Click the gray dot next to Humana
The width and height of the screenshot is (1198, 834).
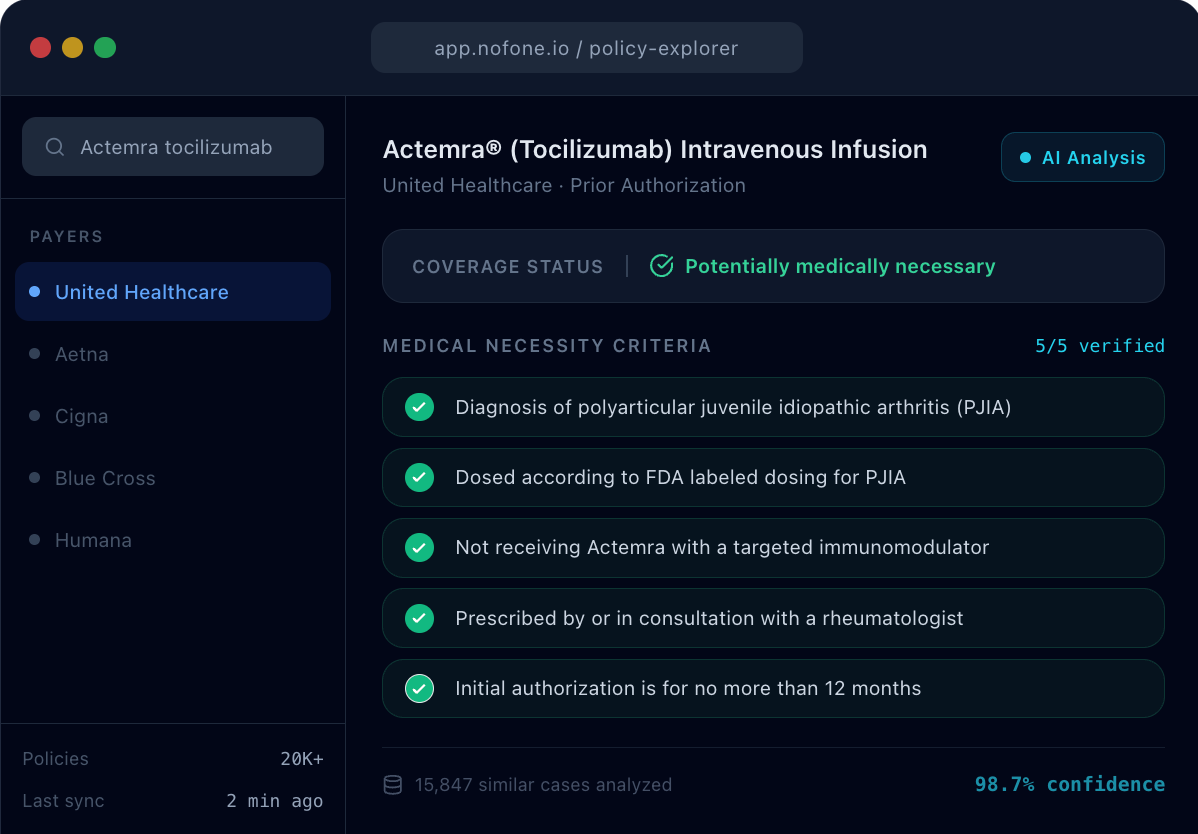[x=34, y=539]
